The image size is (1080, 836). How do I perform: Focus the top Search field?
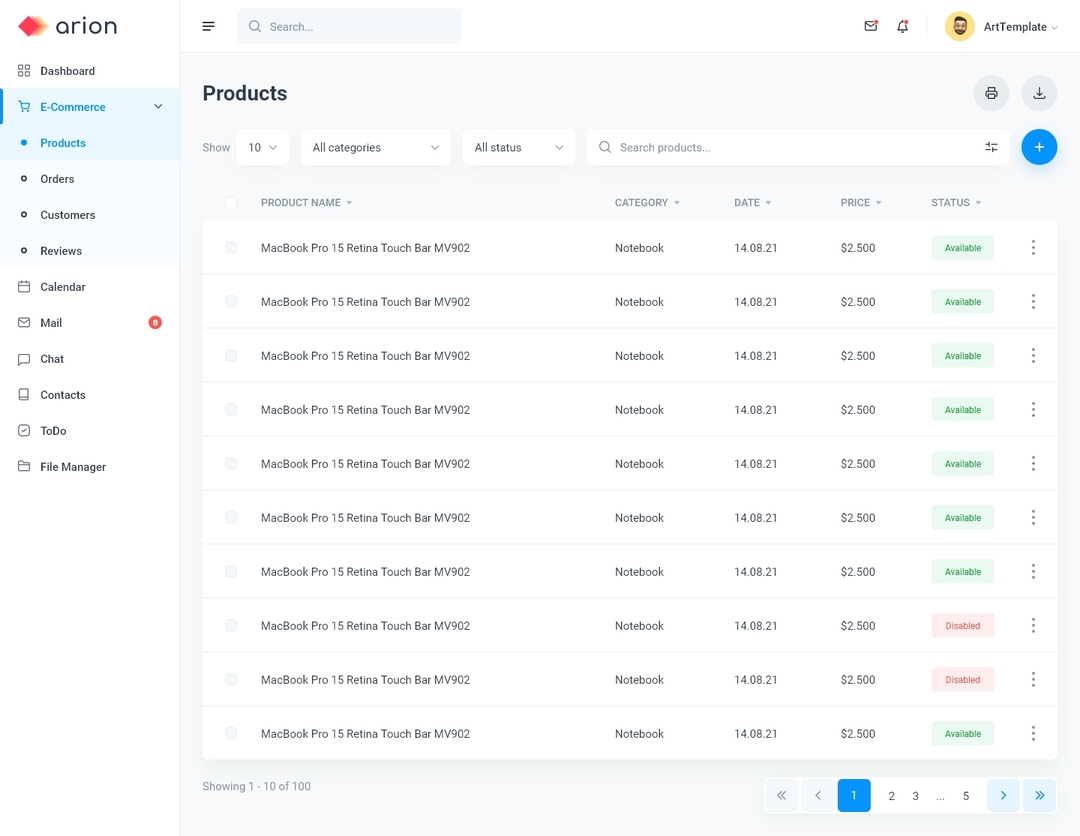click(x=349, y=26)
